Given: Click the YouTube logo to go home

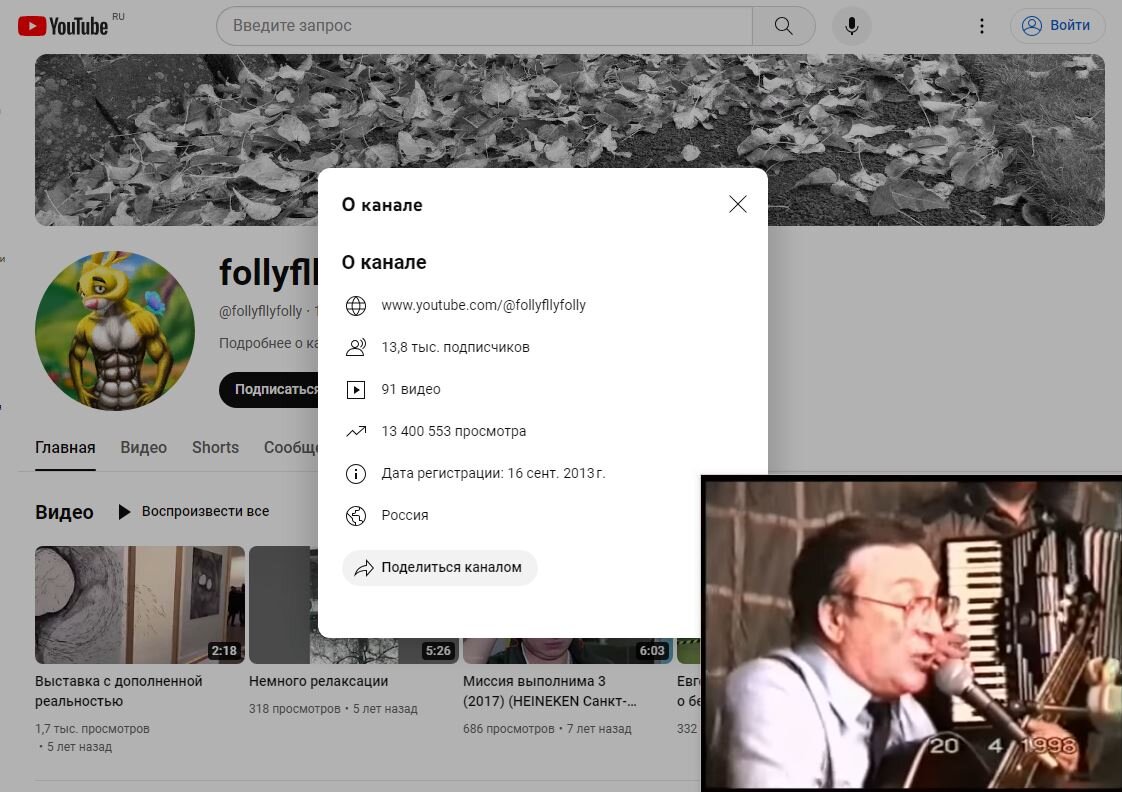Looking at the screenshot, I should click(x=62, y=26).
